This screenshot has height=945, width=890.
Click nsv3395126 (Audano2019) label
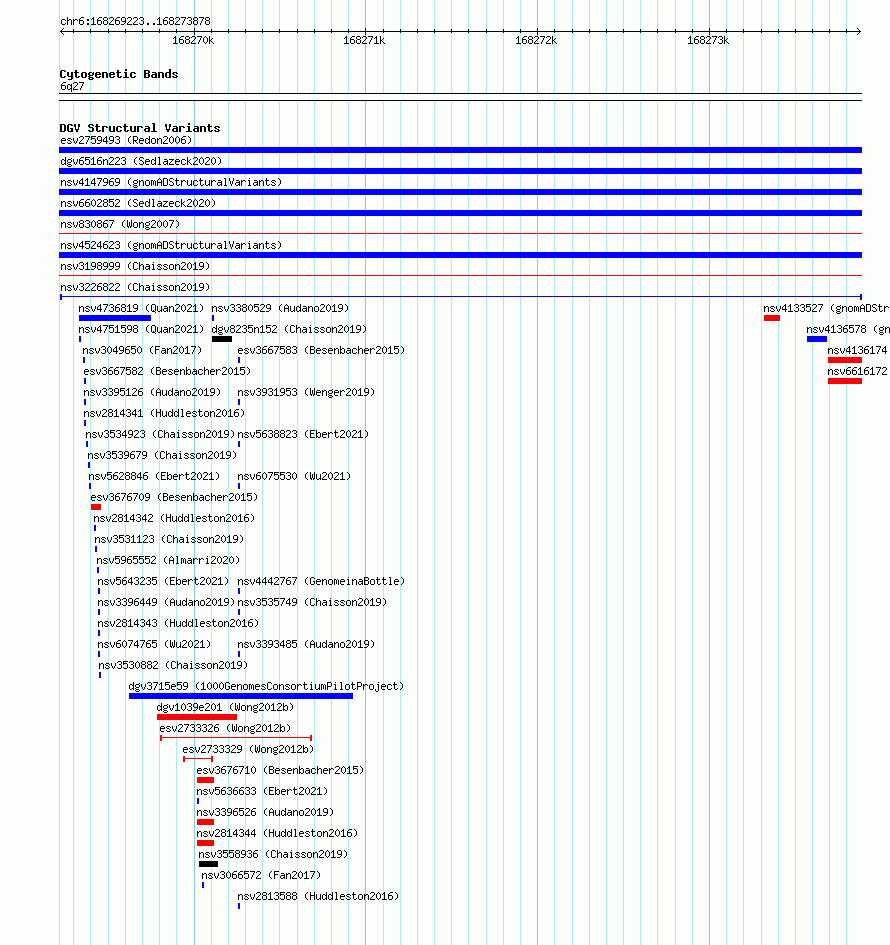click(152, 393)
